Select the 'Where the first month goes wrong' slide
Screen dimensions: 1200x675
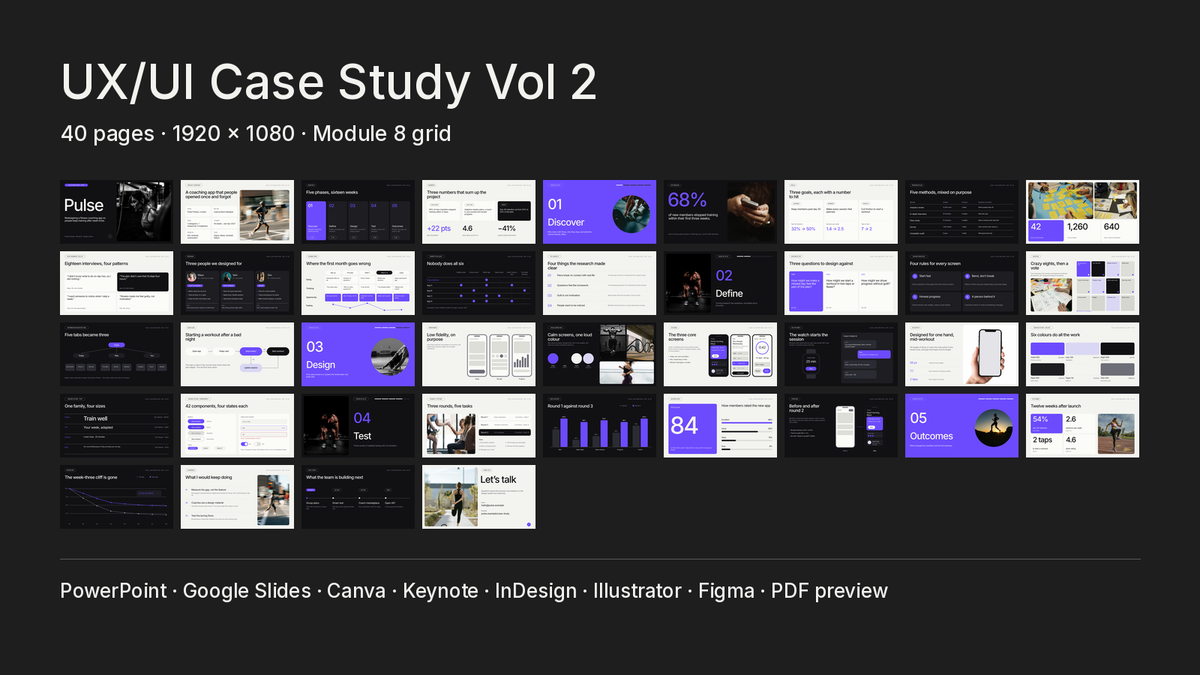click(x=358, y=283)
